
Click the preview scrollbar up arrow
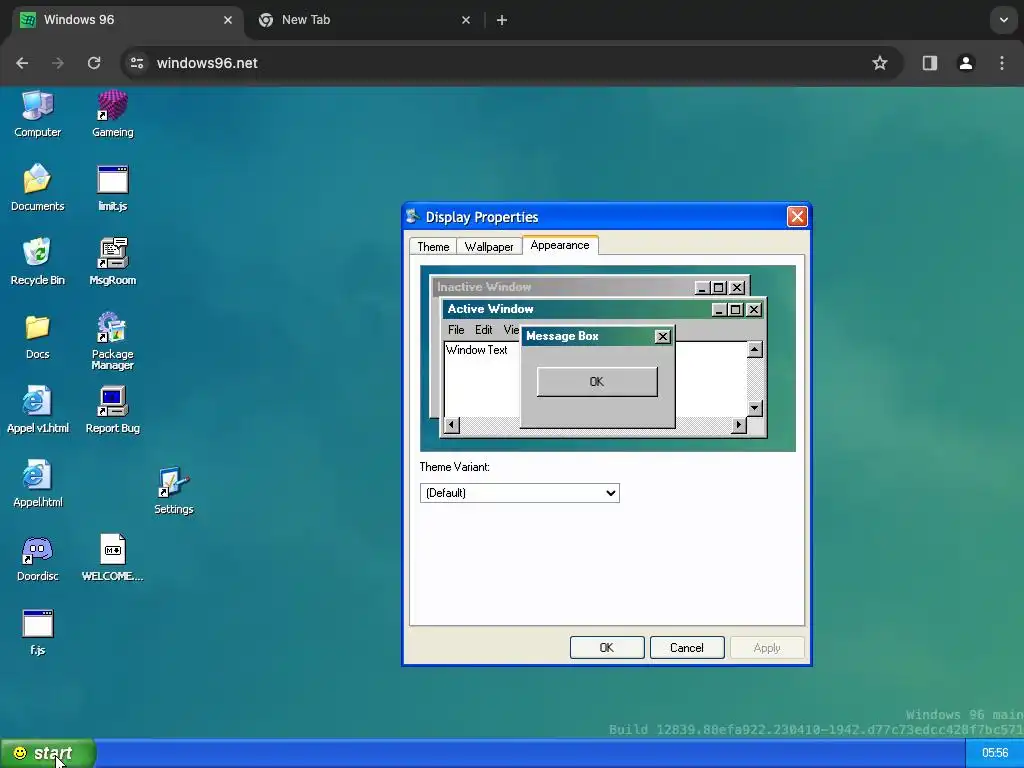point(754,349)
